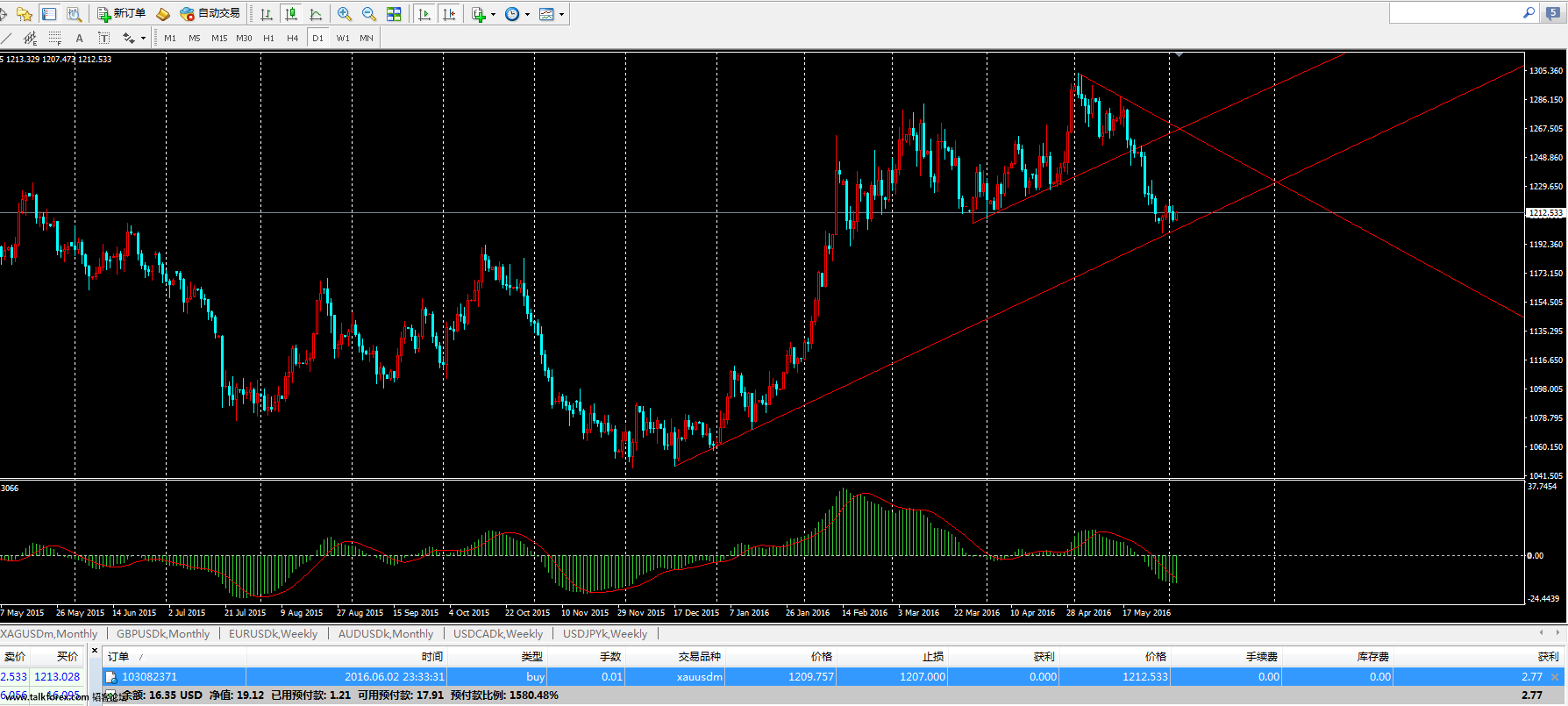Open the GBPUSDk,Monthly chart tab
This screenshot has width=1568, height=706.
(x=163, y=633)
